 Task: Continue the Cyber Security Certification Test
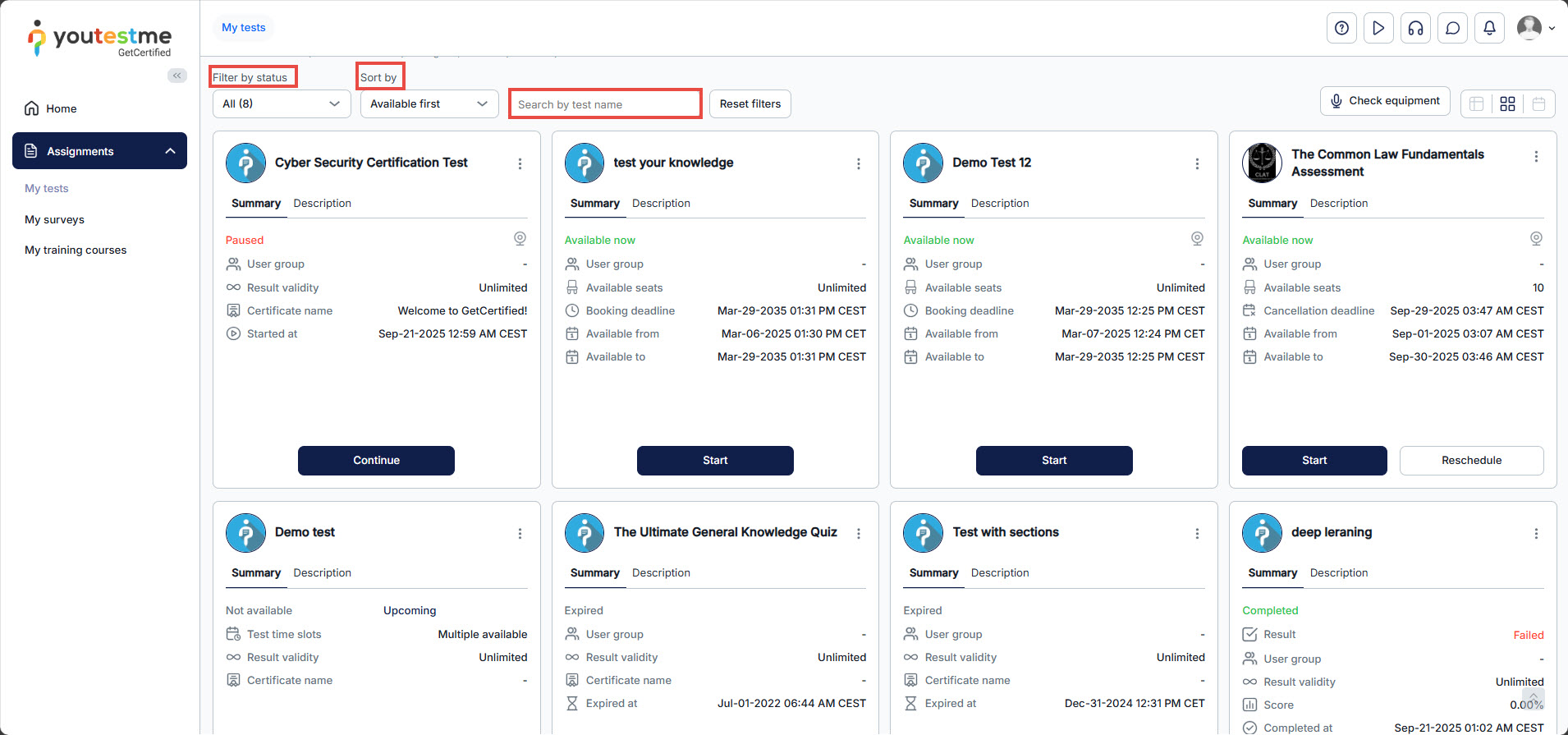point(376,461)
